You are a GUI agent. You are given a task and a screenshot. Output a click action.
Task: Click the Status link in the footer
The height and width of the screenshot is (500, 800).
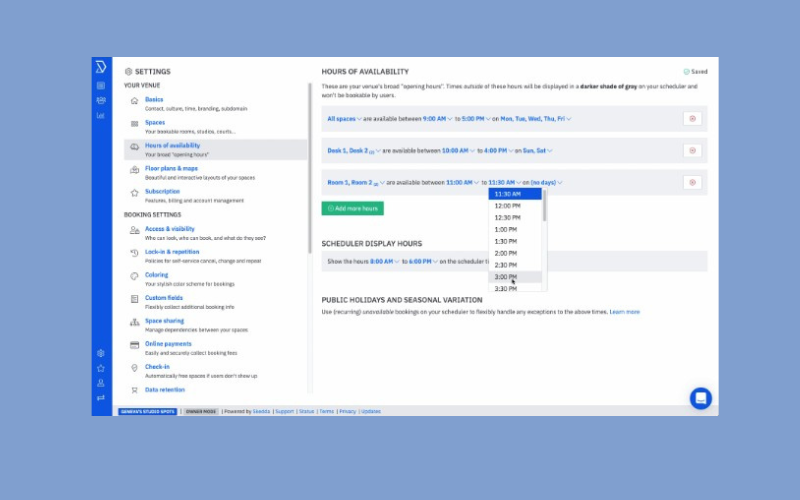click(x=306, y=411)
